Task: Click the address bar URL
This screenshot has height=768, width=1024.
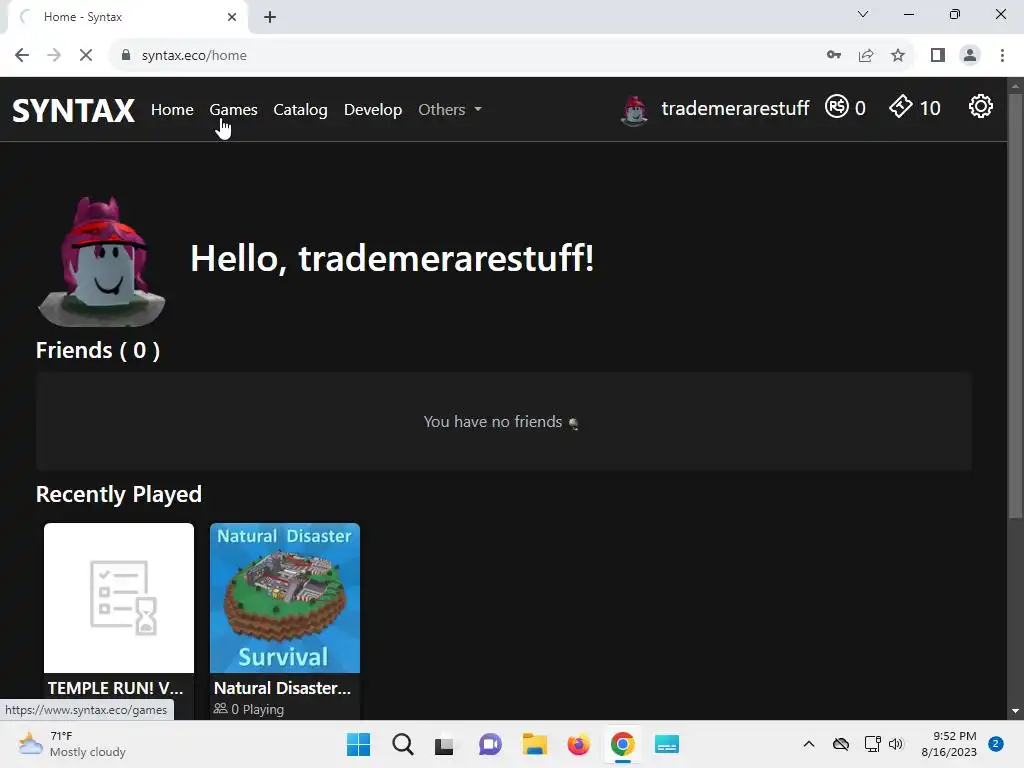Action: pos(194,56)
